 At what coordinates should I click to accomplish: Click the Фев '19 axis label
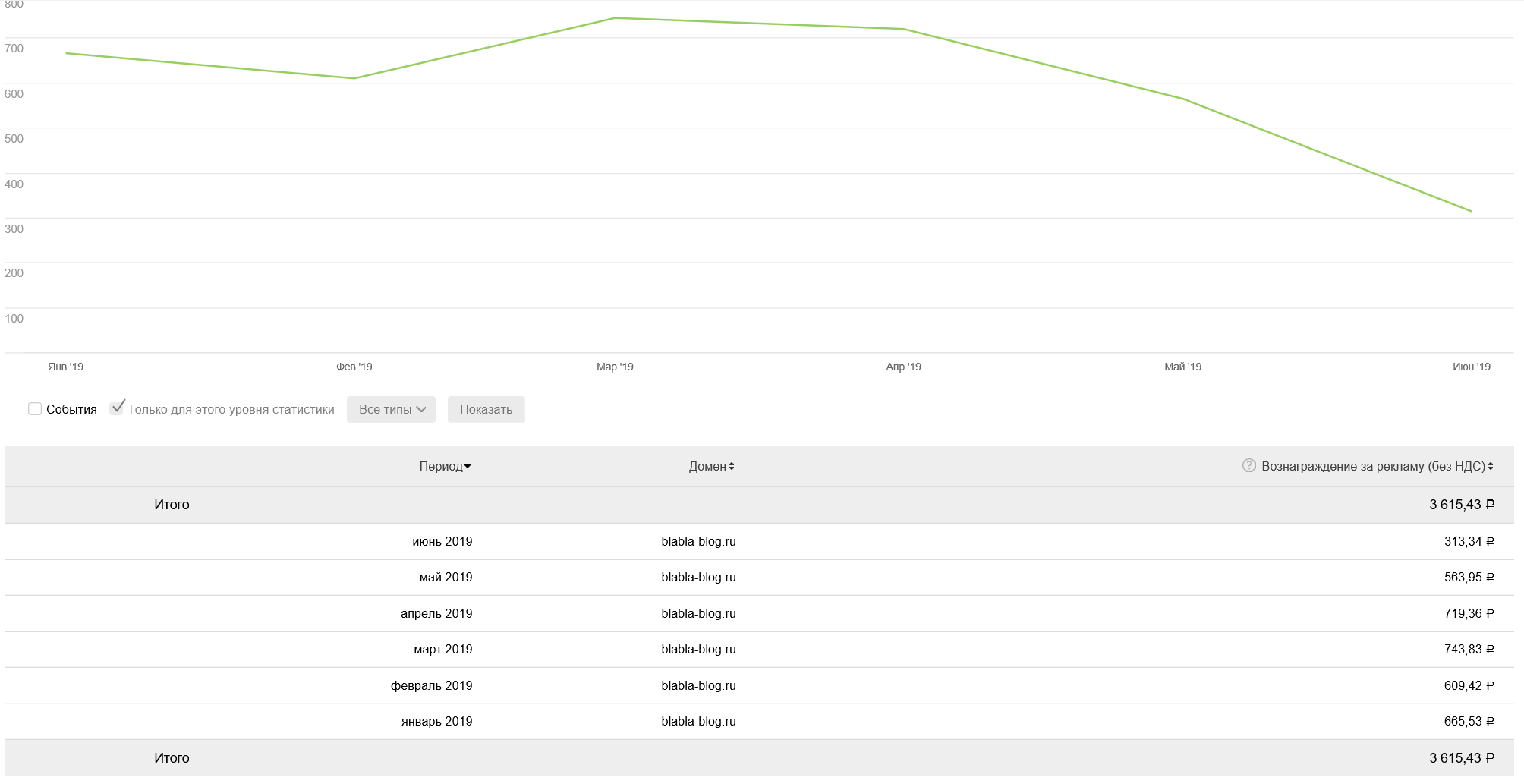pyautogui.click(x=354, y=367)
